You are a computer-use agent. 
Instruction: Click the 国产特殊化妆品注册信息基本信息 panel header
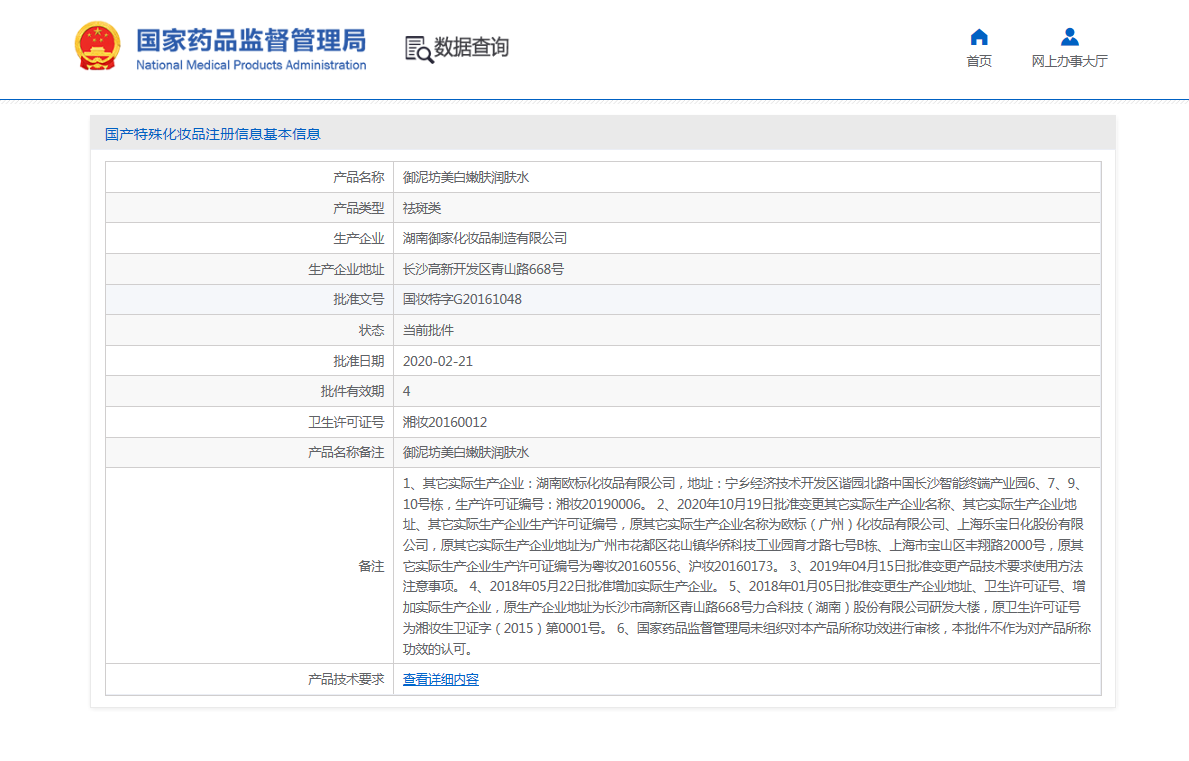point(212,134)
